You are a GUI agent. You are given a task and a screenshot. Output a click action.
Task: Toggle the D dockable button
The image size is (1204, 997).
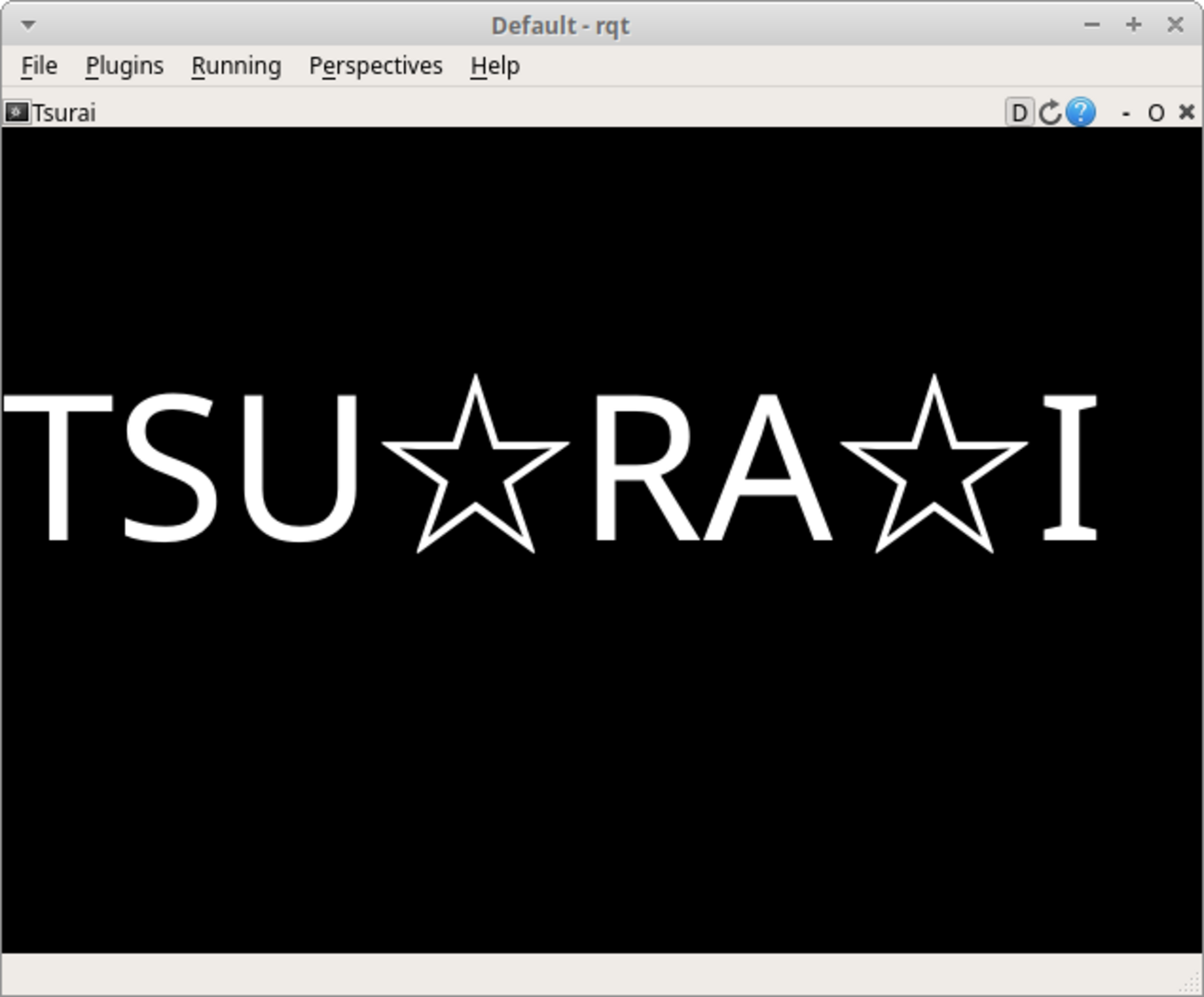coord(1019,113)
